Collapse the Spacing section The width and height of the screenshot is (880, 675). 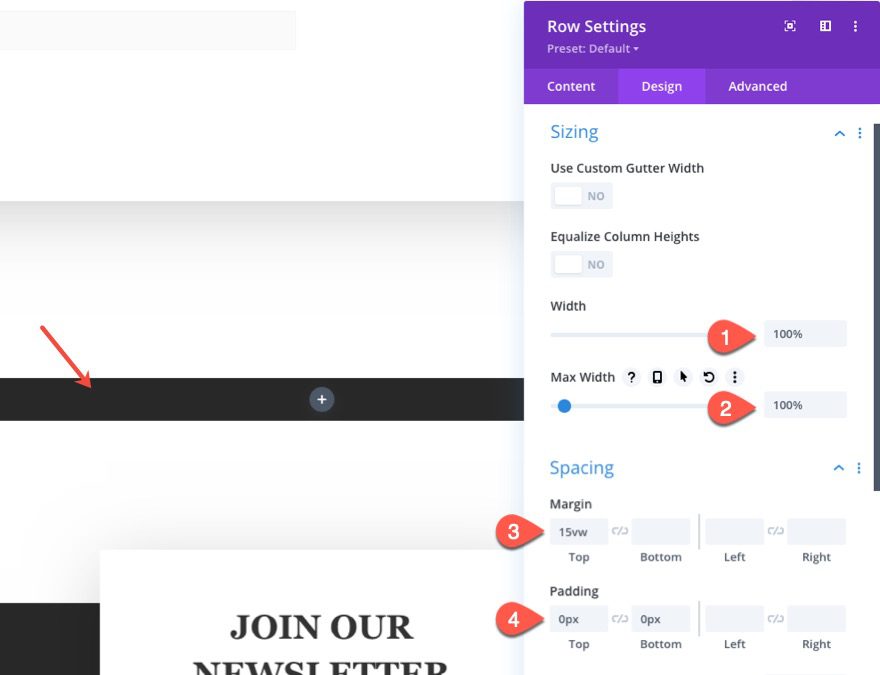coord(838,468)
